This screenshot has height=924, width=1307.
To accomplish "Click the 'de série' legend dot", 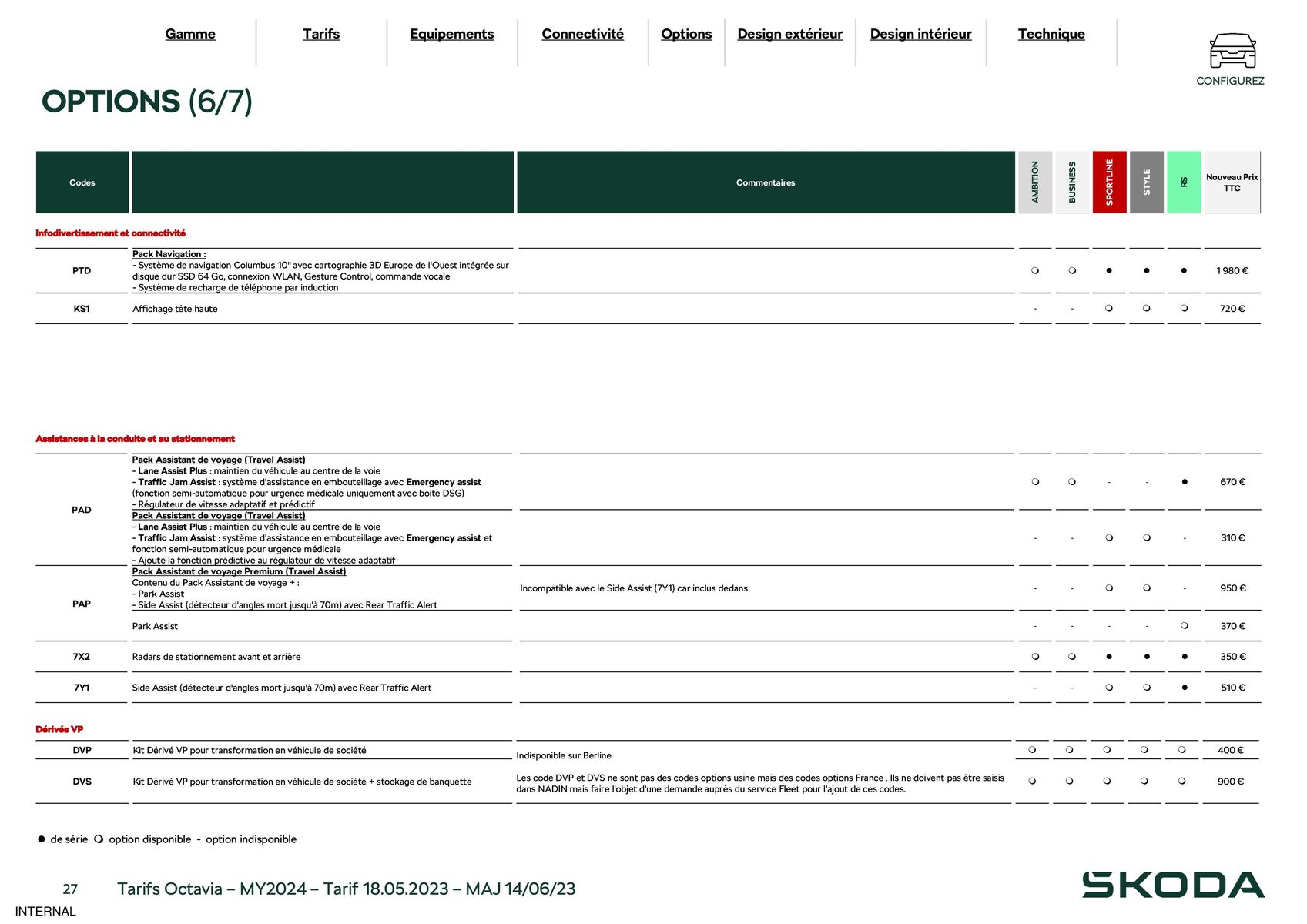I will pos(42,839).
